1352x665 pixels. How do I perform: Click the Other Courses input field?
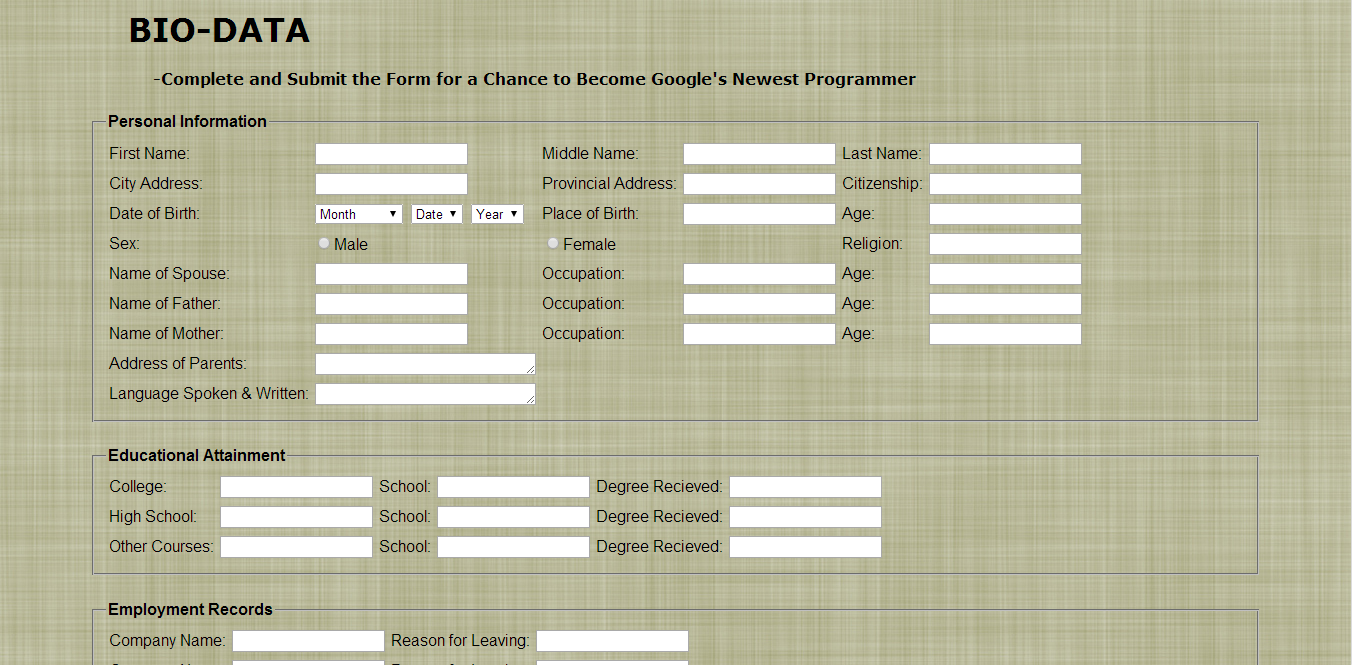[x=296, y=547]
